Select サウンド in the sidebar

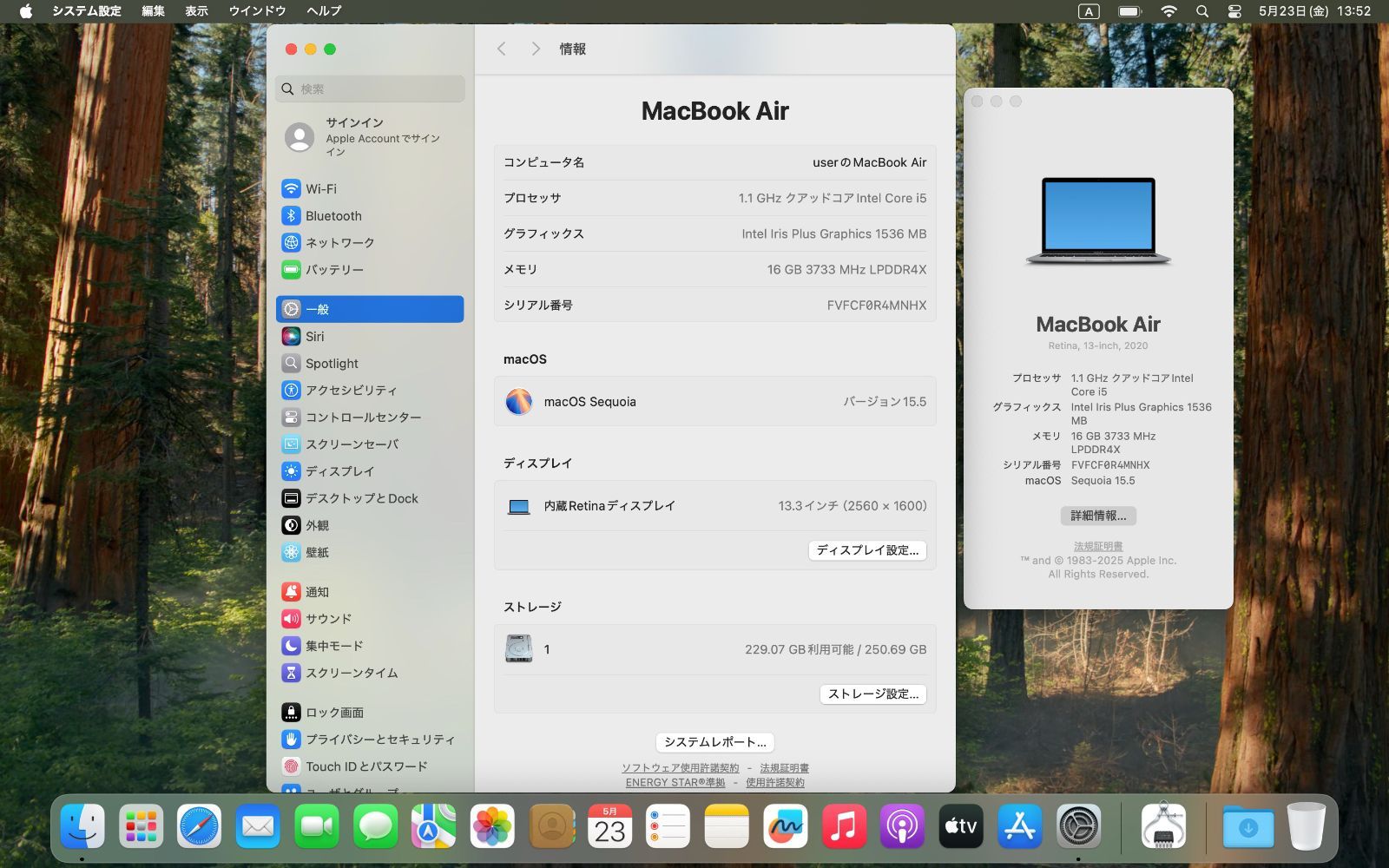(370, 618)
